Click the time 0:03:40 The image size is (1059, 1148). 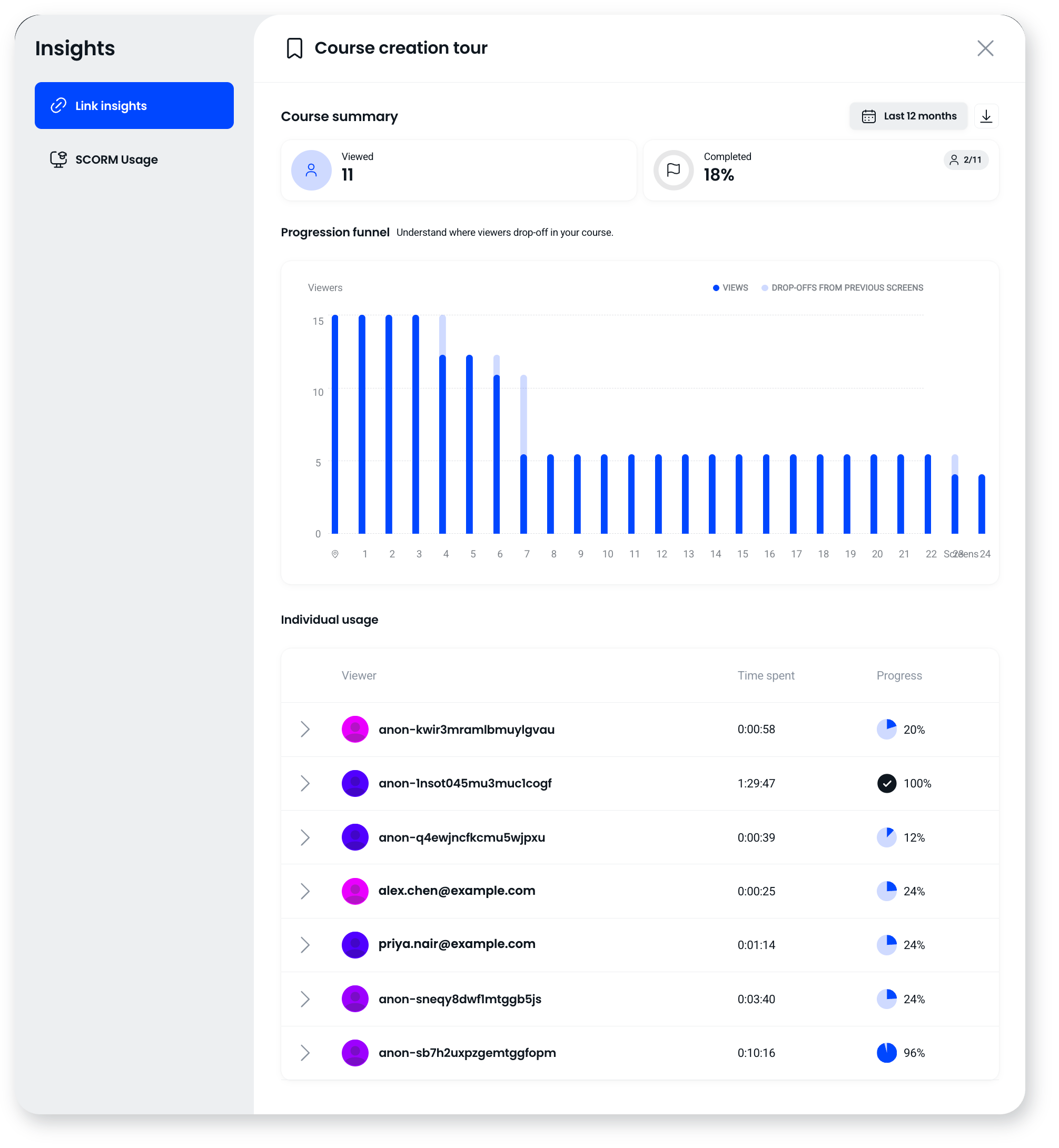pyautogui.click(x=756, y=999)
